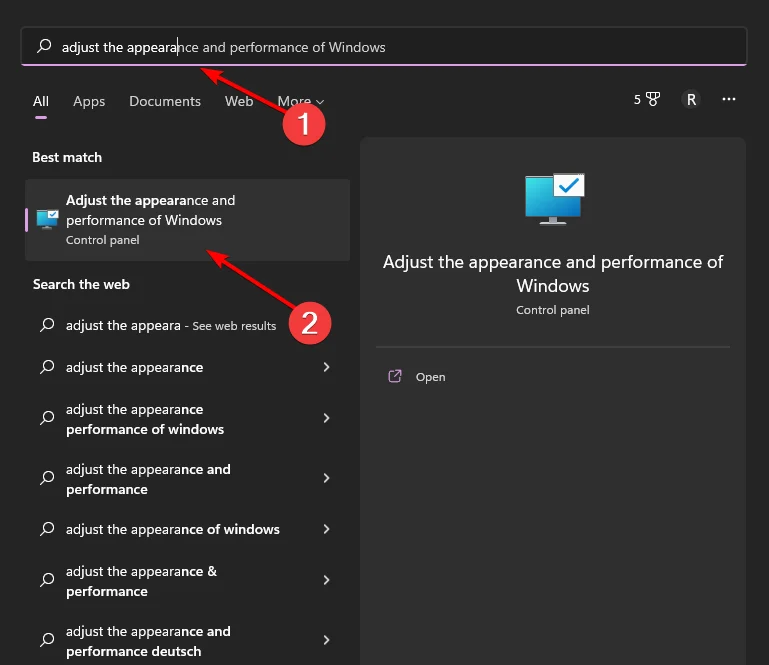This screenshot has height=665, width=769.
Task: Expand the More filter dropdown
Action: pos(300,101)
